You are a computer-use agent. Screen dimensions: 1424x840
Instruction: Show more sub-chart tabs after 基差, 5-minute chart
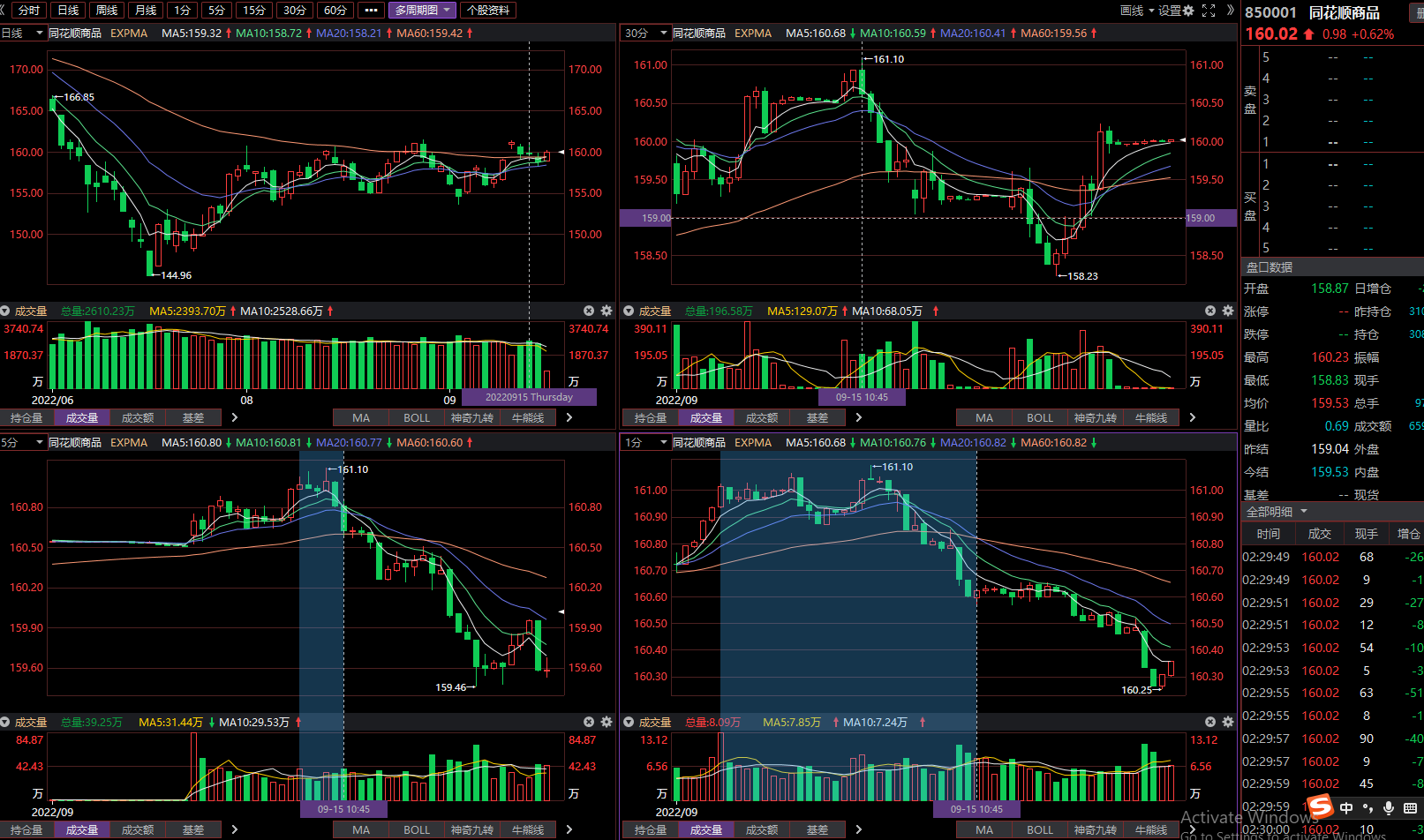tap(235, 829)
